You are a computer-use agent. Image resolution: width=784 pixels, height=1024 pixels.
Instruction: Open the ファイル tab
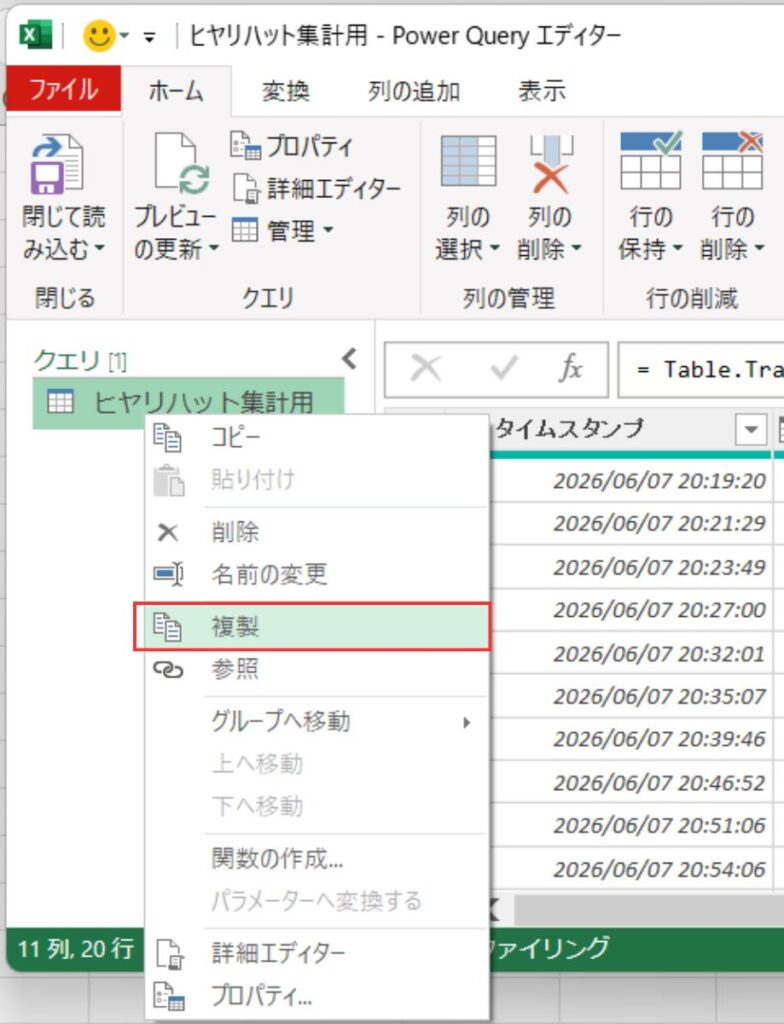(63, 89)
